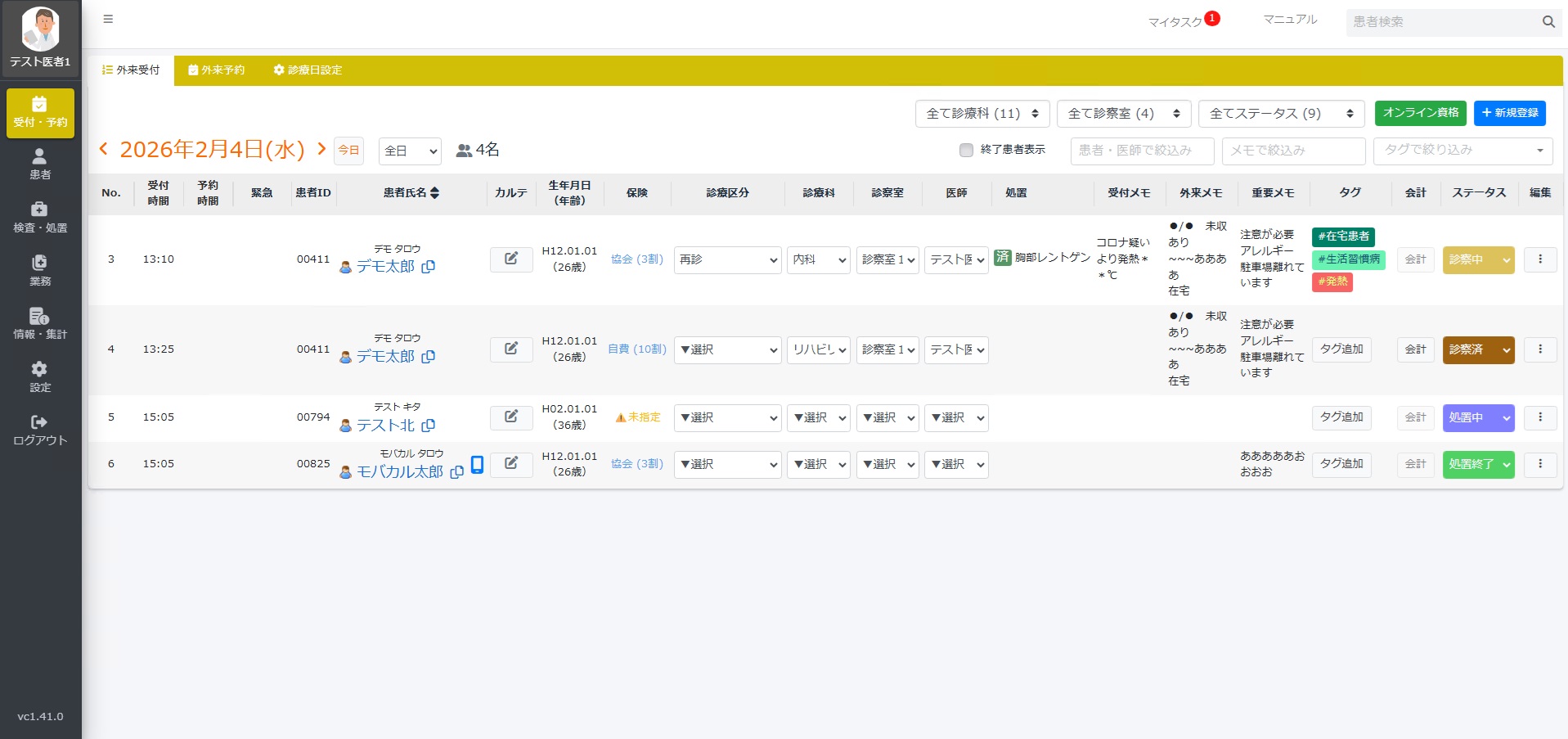
Task: Open the karte editor for テスト北
Action: click(x=510, y=417)
